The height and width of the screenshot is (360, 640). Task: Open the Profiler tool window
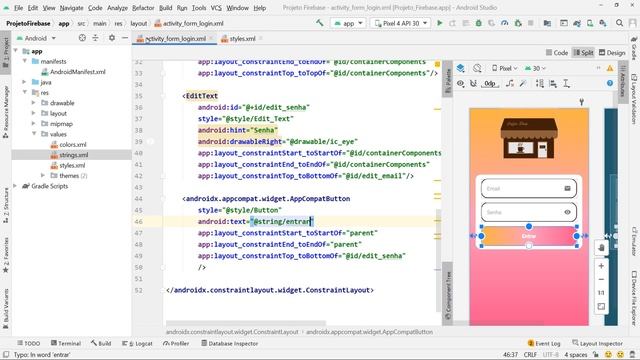[176, 343]
